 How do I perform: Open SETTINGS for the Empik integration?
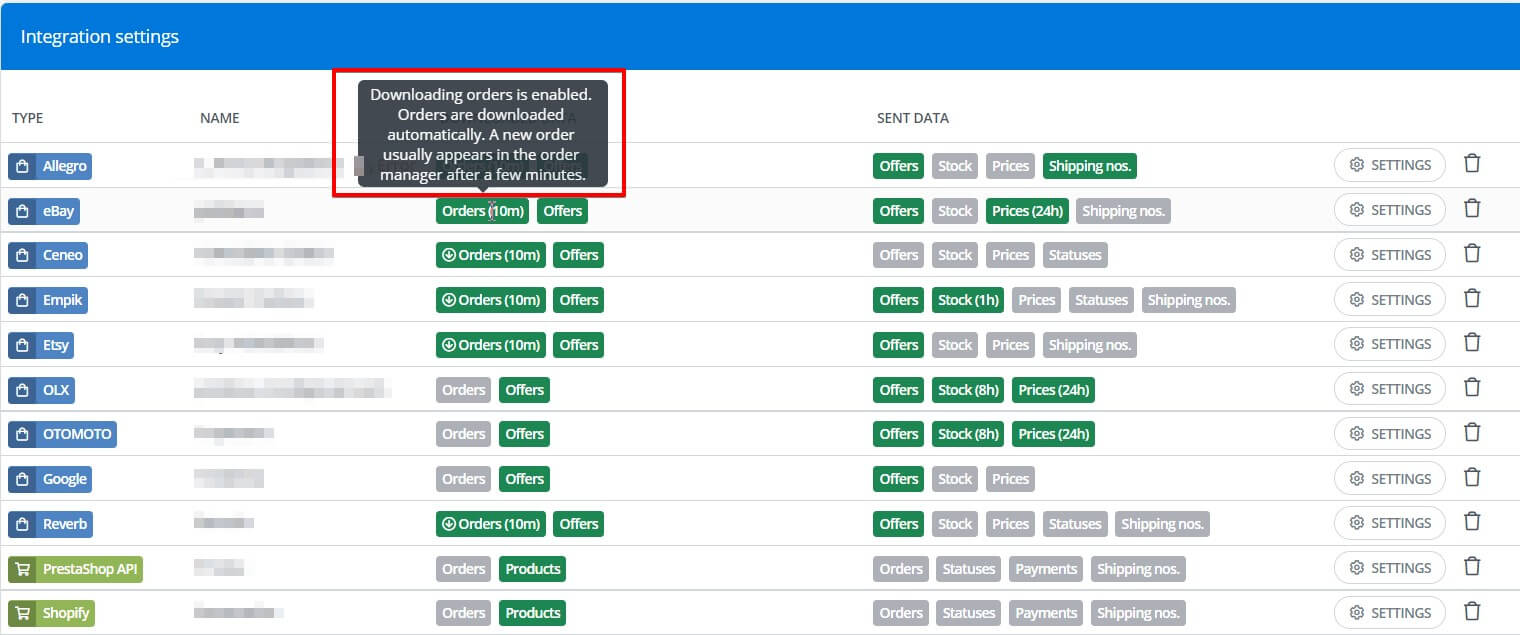(x=1390, y=299)
